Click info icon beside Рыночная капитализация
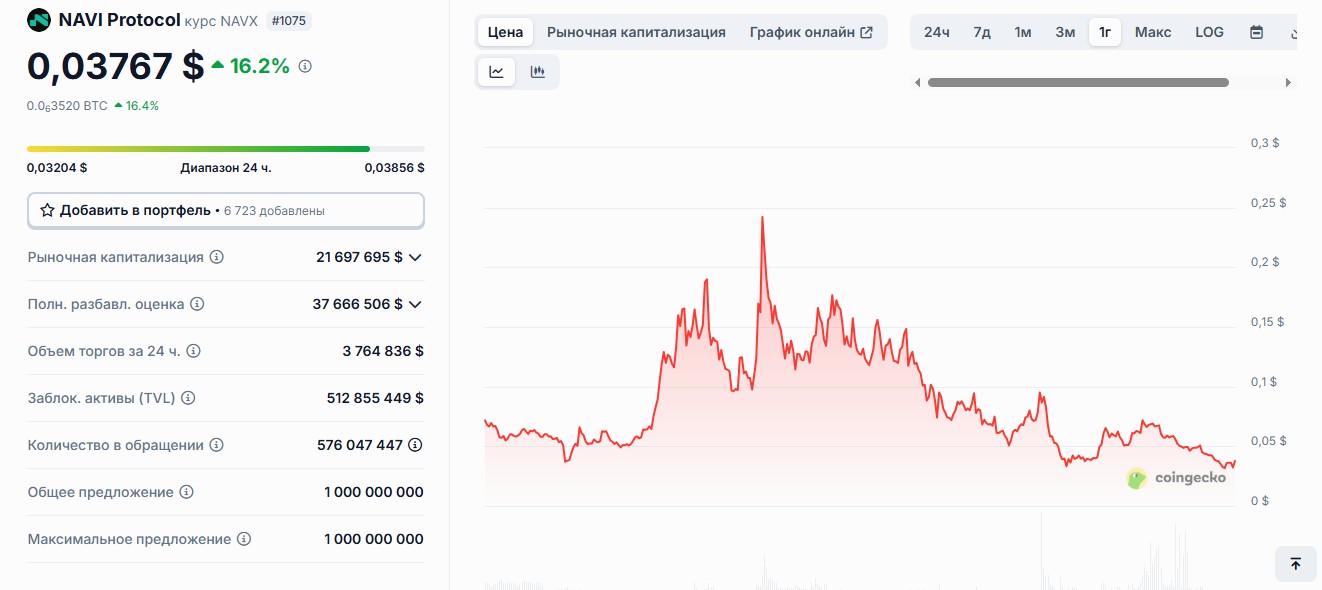Viewport: 1322px width, 590px height. [217, 257]
